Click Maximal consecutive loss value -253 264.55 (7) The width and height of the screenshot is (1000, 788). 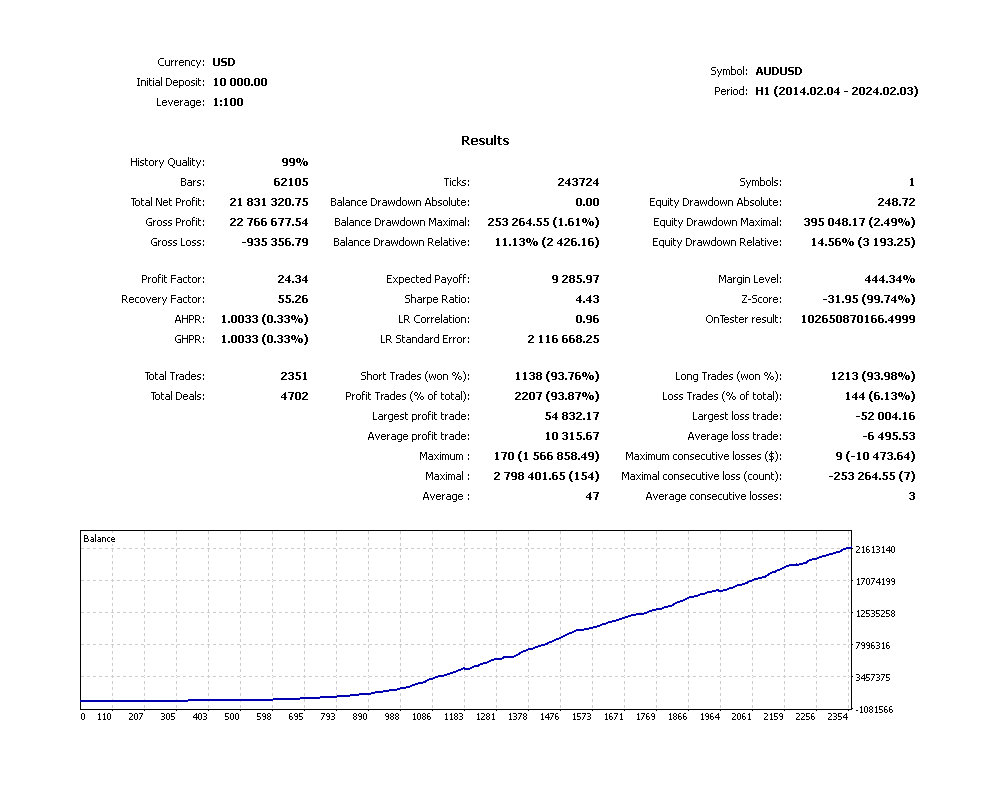872,476
